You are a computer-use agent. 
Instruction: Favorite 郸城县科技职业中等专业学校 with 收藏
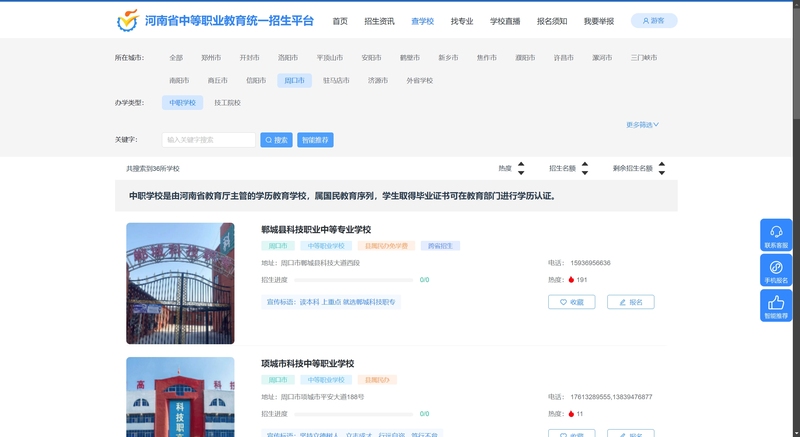point(571,302)
